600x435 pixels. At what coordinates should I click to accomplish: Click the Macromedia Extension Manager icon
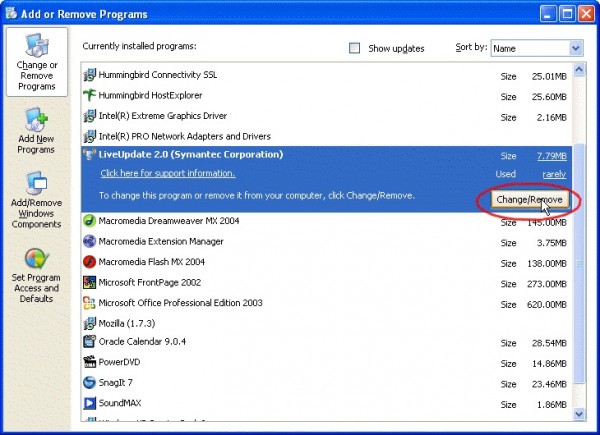pyautogui.click(x=90, y=241)
